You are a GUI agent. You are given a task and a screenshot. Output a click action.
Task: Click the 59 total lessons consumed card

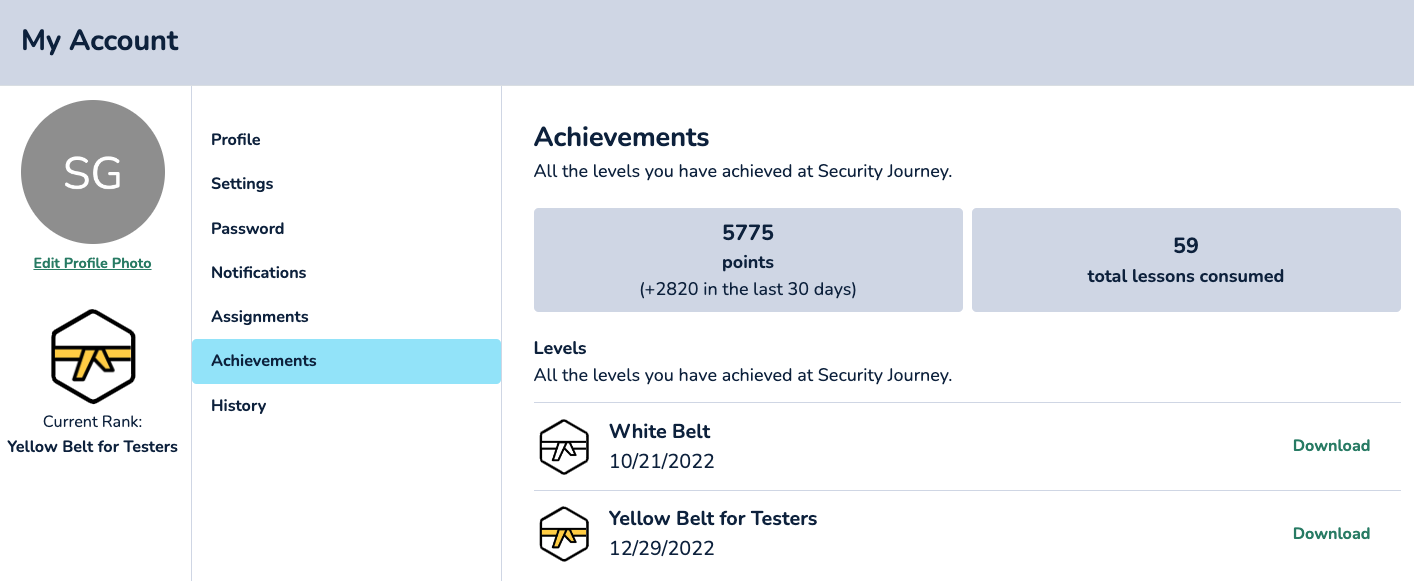pyautogui.click(x=1186, y=260)
